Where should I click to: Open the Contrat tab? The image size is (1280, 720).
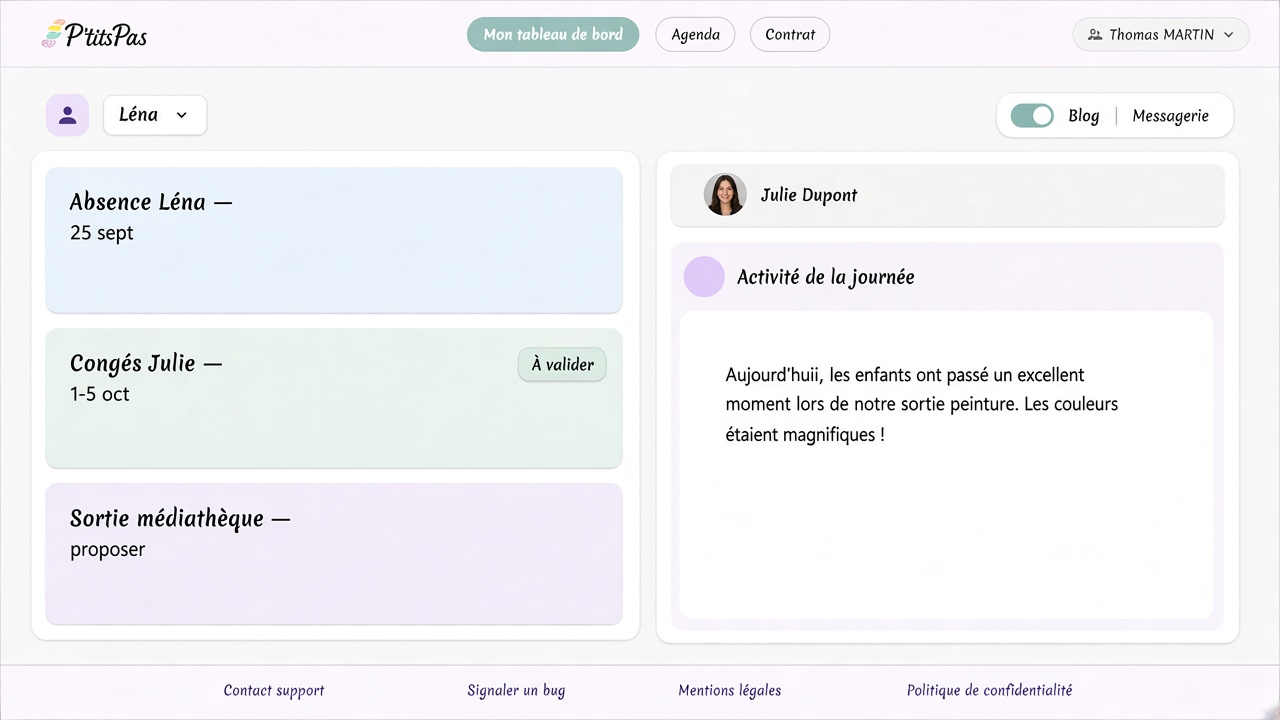click(x=790, y=34)
